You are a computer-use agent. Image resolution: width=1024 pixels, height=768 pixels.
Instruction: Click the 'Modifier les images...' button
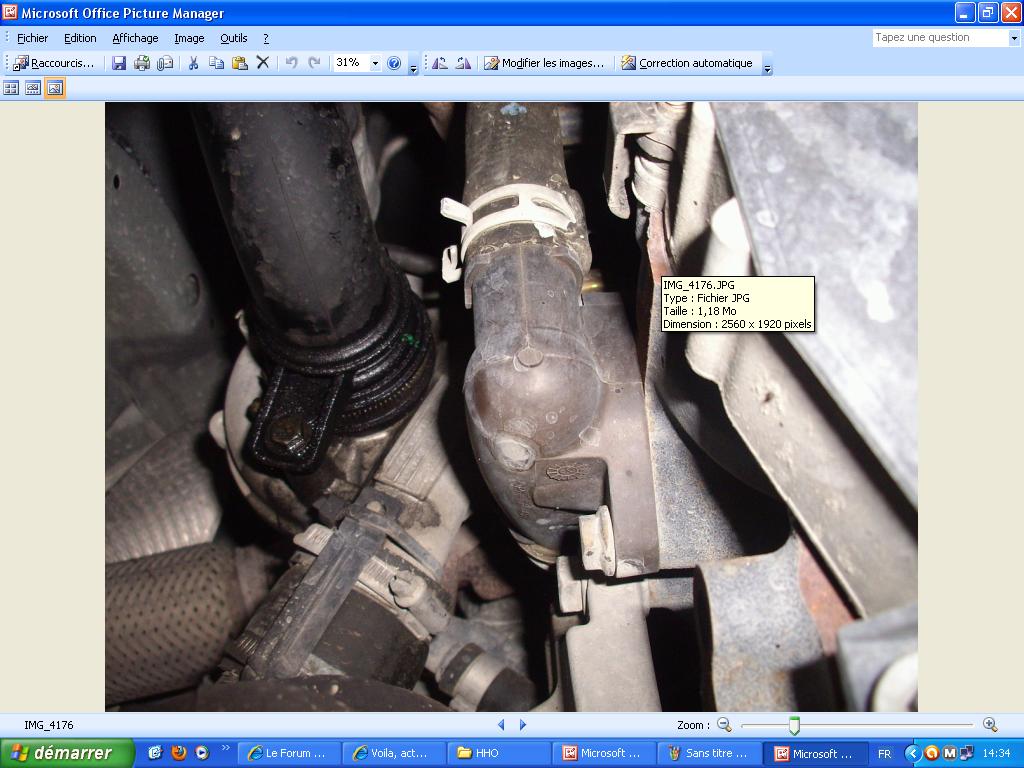pos(545,63)
